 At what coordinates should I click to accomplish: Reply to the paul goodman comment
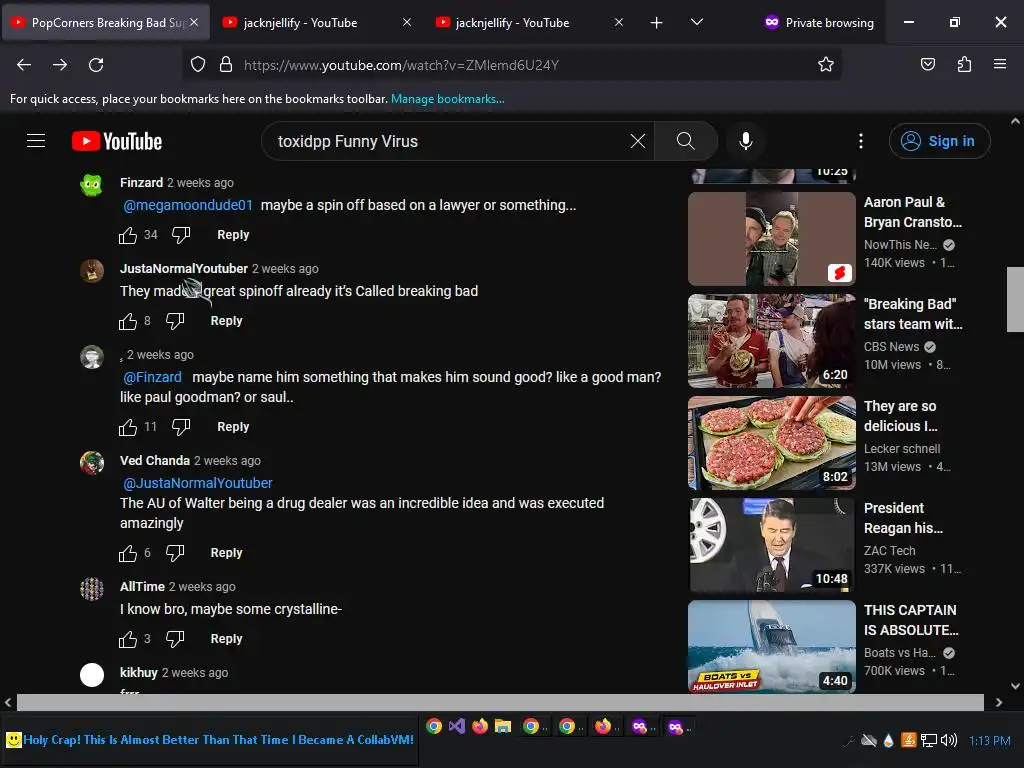click(x=233, y=426)
